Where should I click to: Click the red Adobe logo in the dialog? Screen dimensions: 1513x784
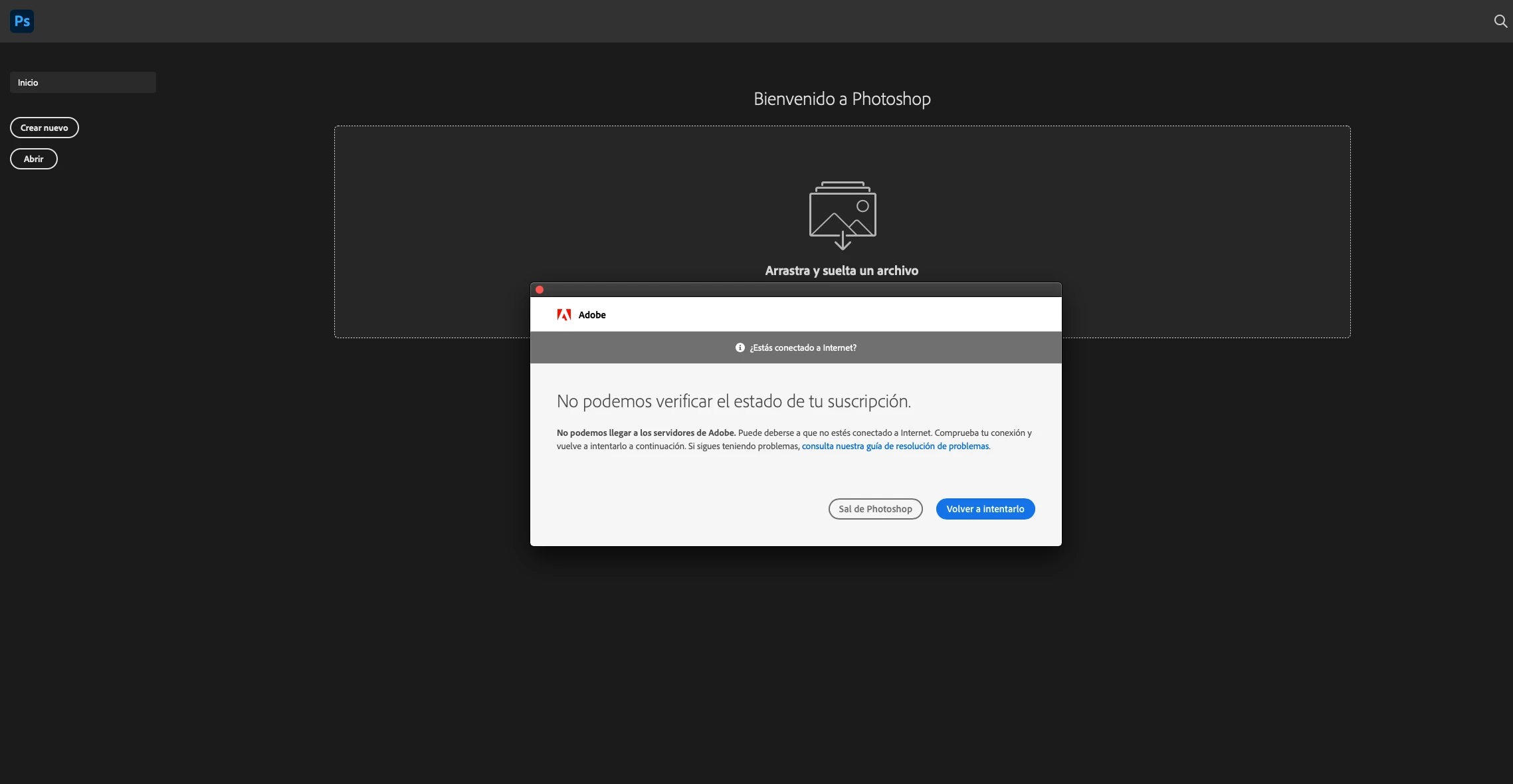click(563, 315)
